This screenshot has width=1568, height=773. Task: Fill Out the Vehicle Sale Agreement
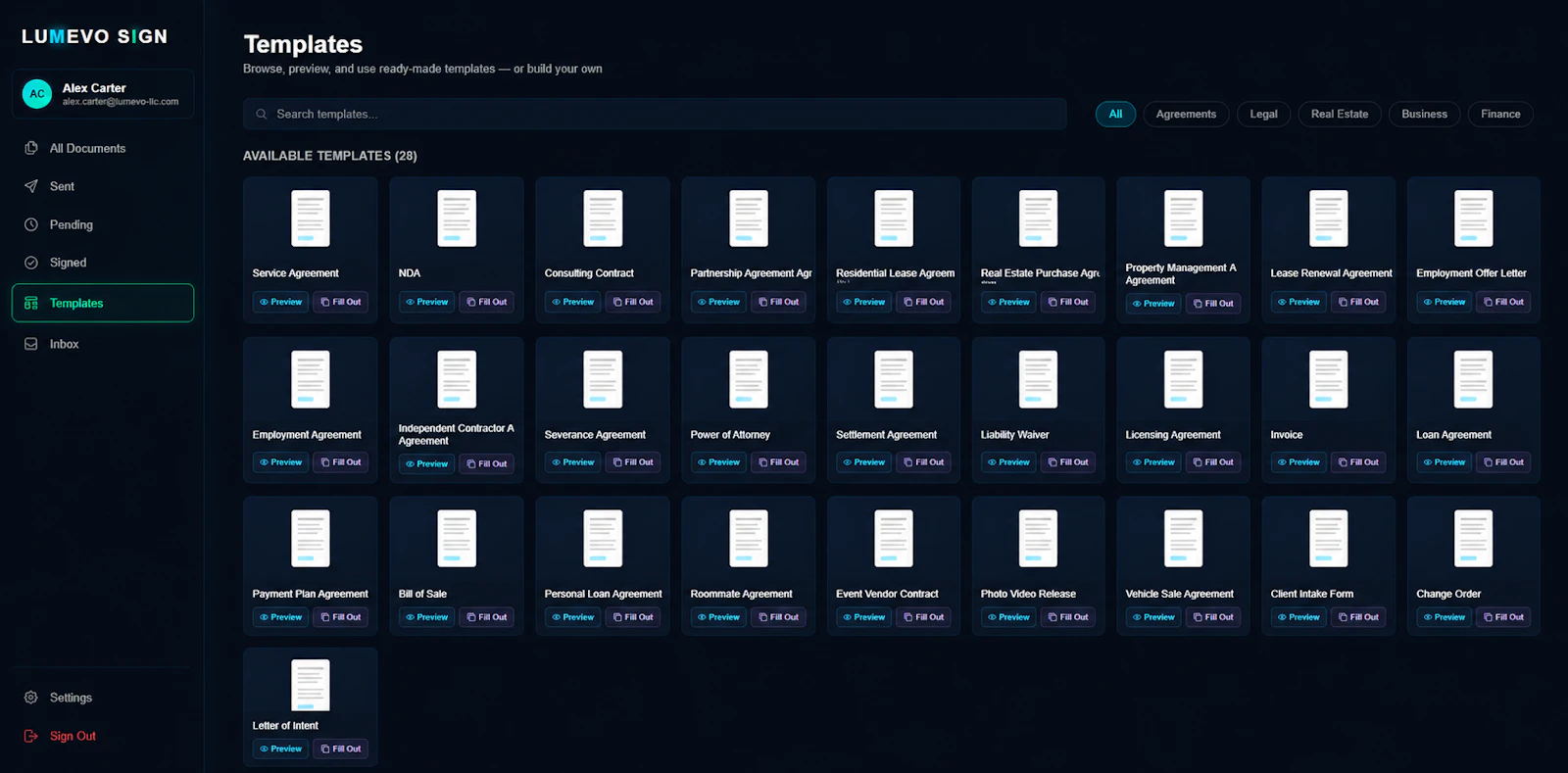click(1213, 617)
